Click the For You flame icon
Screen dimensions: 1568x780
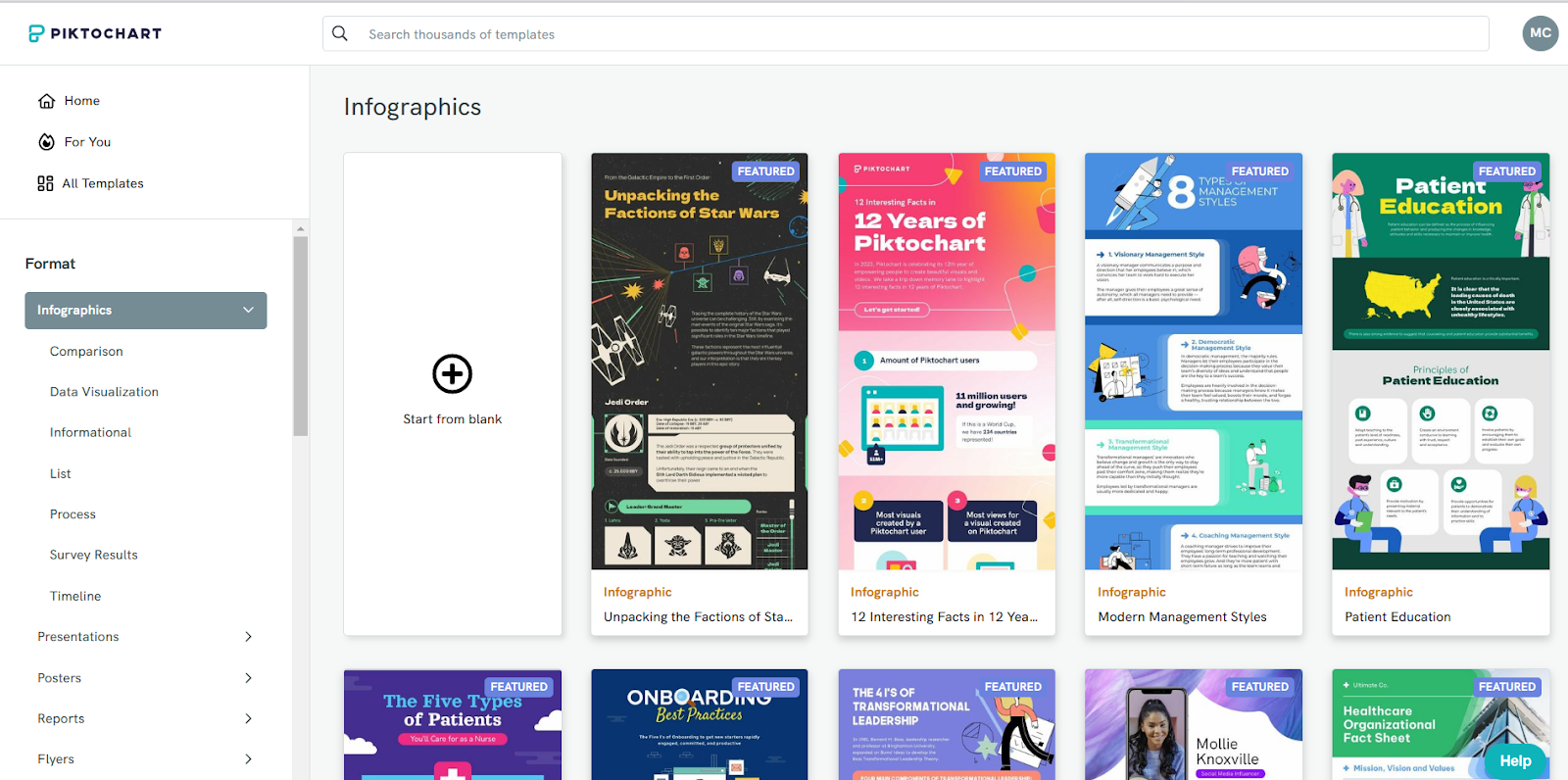(x=46, y=142)
